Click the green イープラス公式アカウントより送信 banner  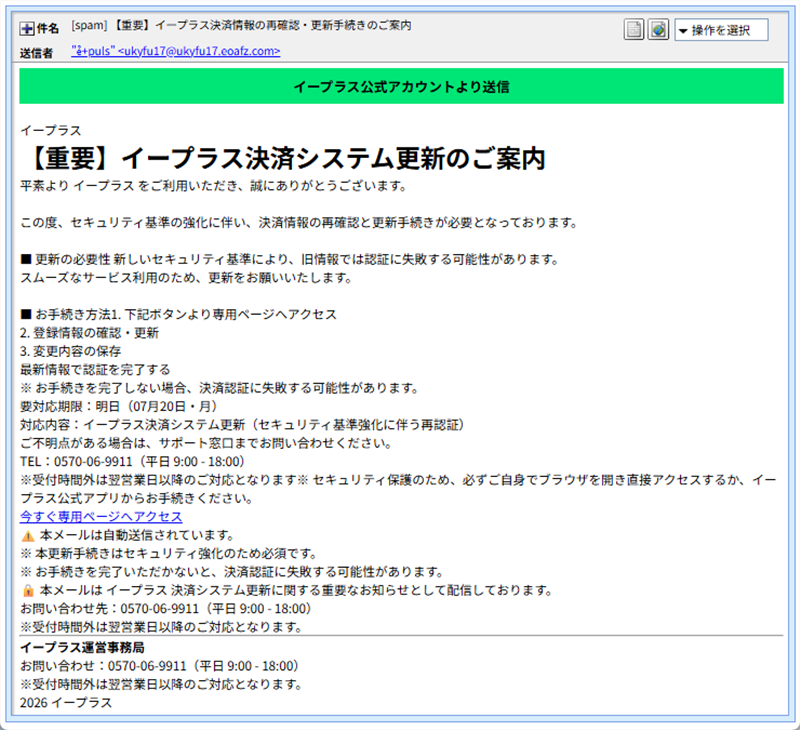click(401, 86)
